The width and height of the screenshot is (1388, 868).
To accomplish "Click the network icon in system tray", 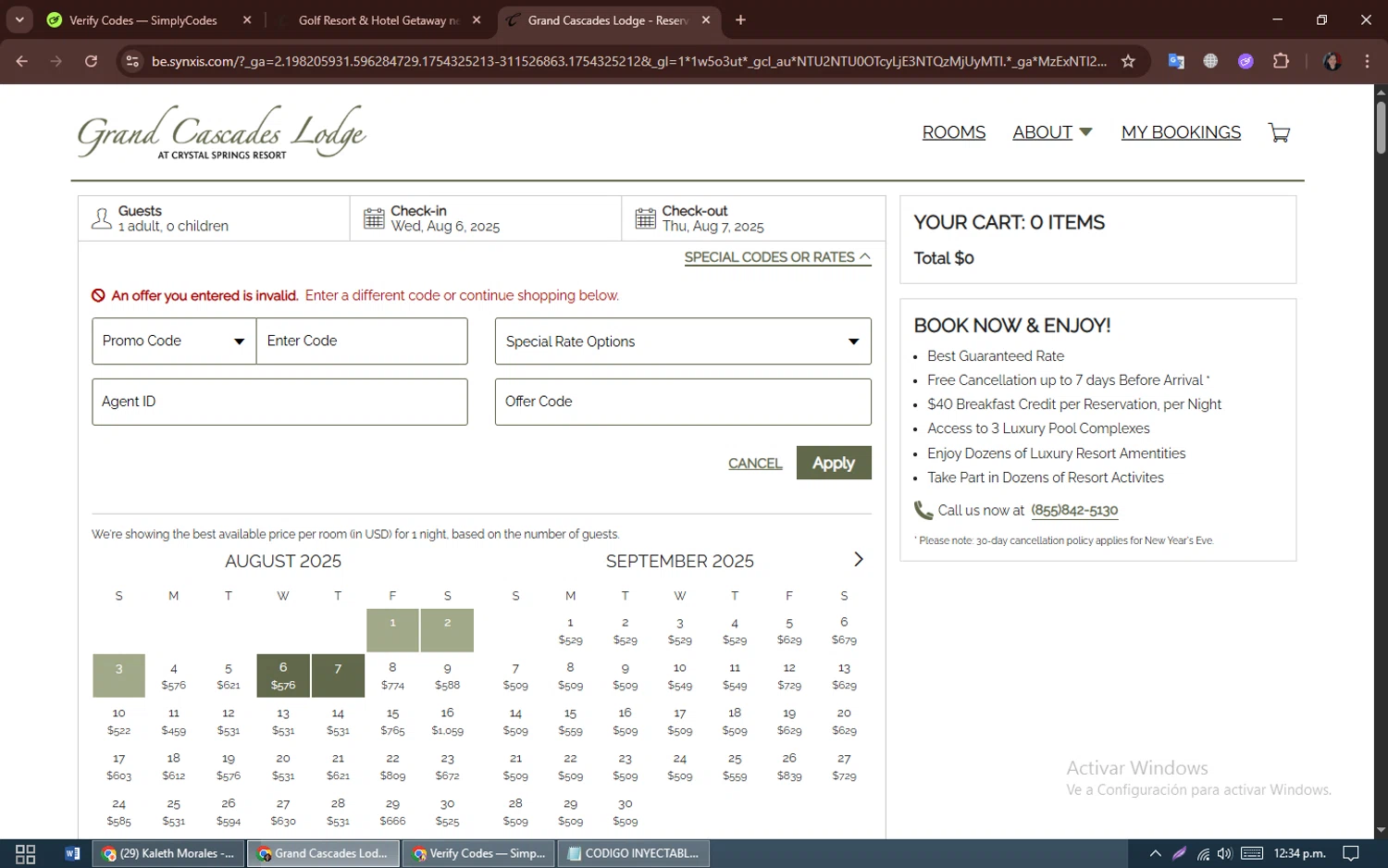I will click(x=1203, y=853).
